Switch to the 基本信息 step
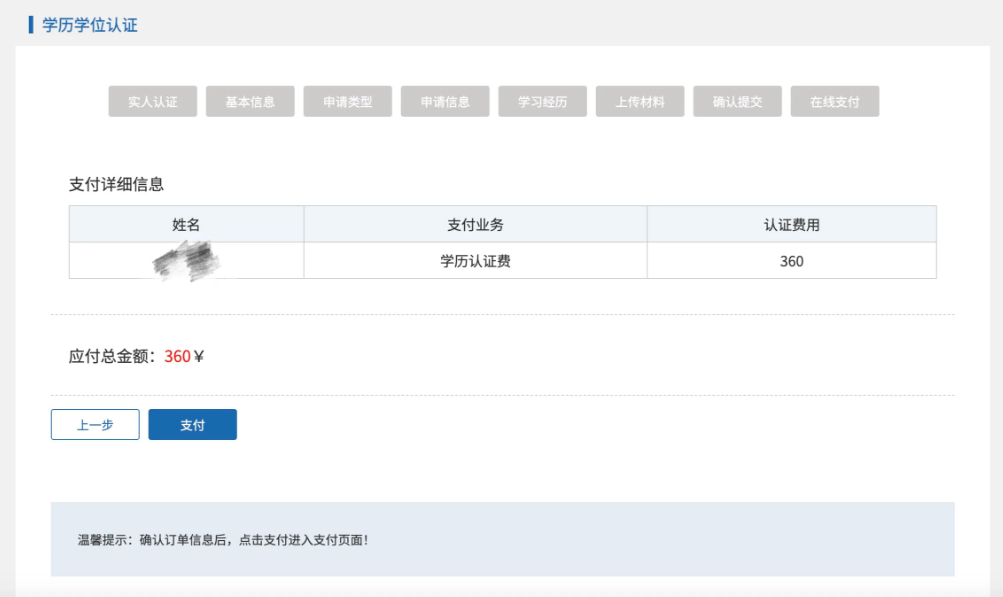Viewport: 1003px width, 597px height. (249, 101)
